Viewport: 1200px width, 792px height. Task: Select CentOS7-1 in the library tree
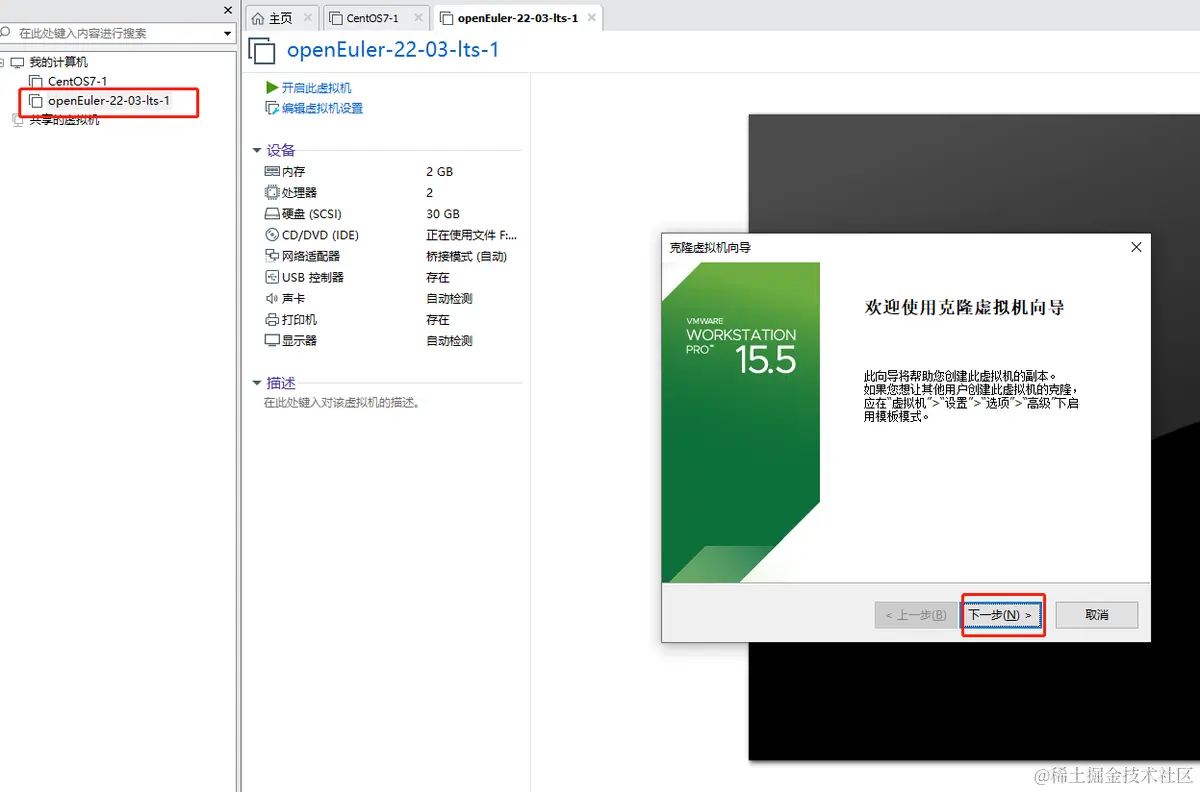77,81
